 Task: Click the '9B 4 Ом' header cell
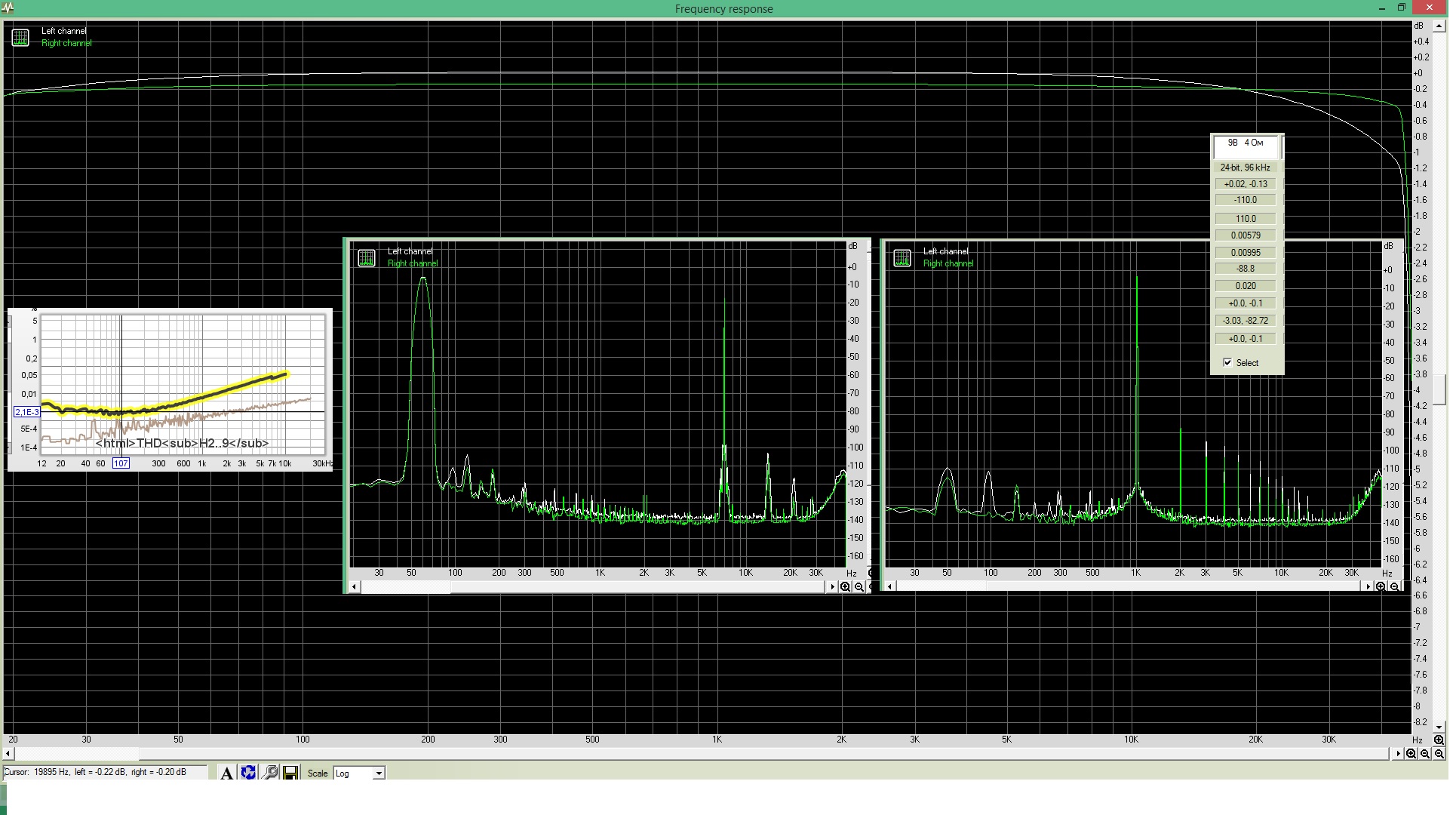pos(1245,143)
